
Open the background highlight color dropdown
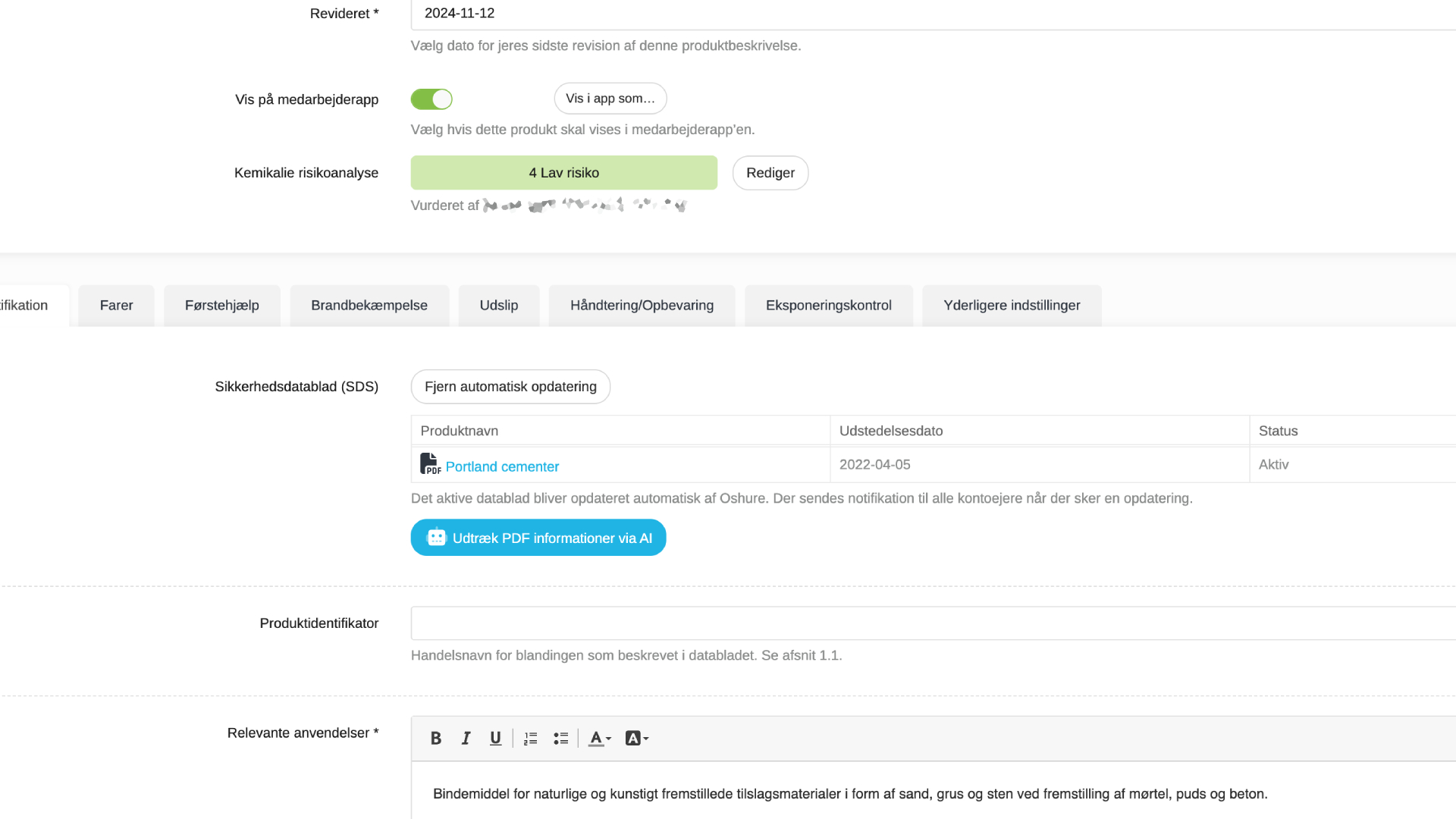pos(636,738)
